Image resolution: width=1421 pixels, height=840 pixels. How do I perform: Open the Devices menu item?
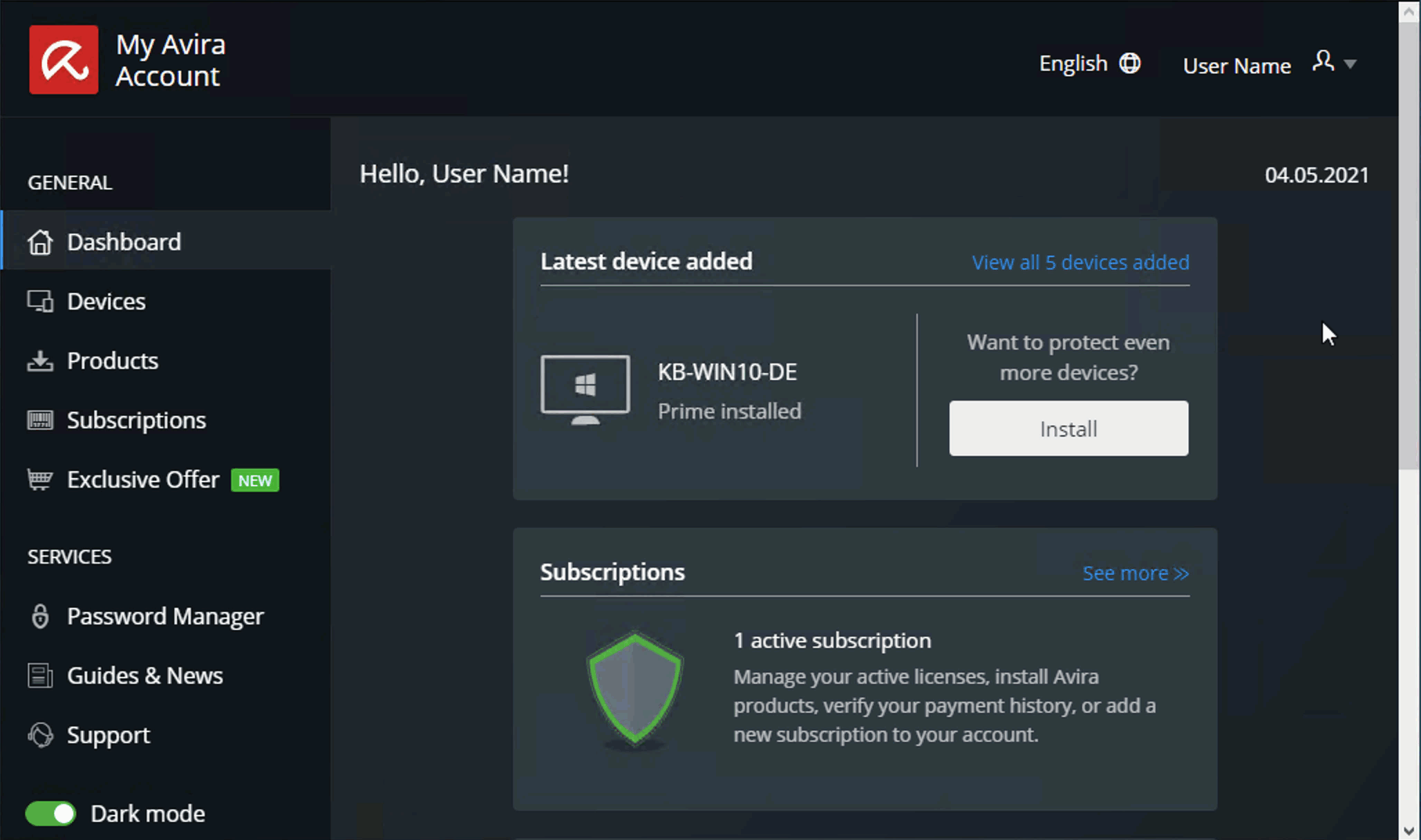(166, 301)
